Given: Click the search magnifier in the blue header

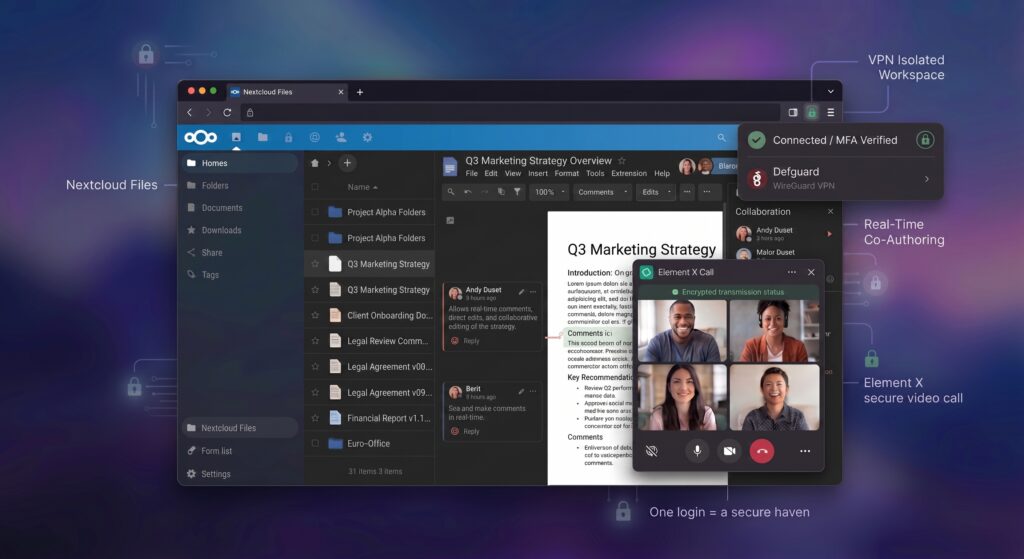Looking at the screenshot, I should (x=721, y=137).
